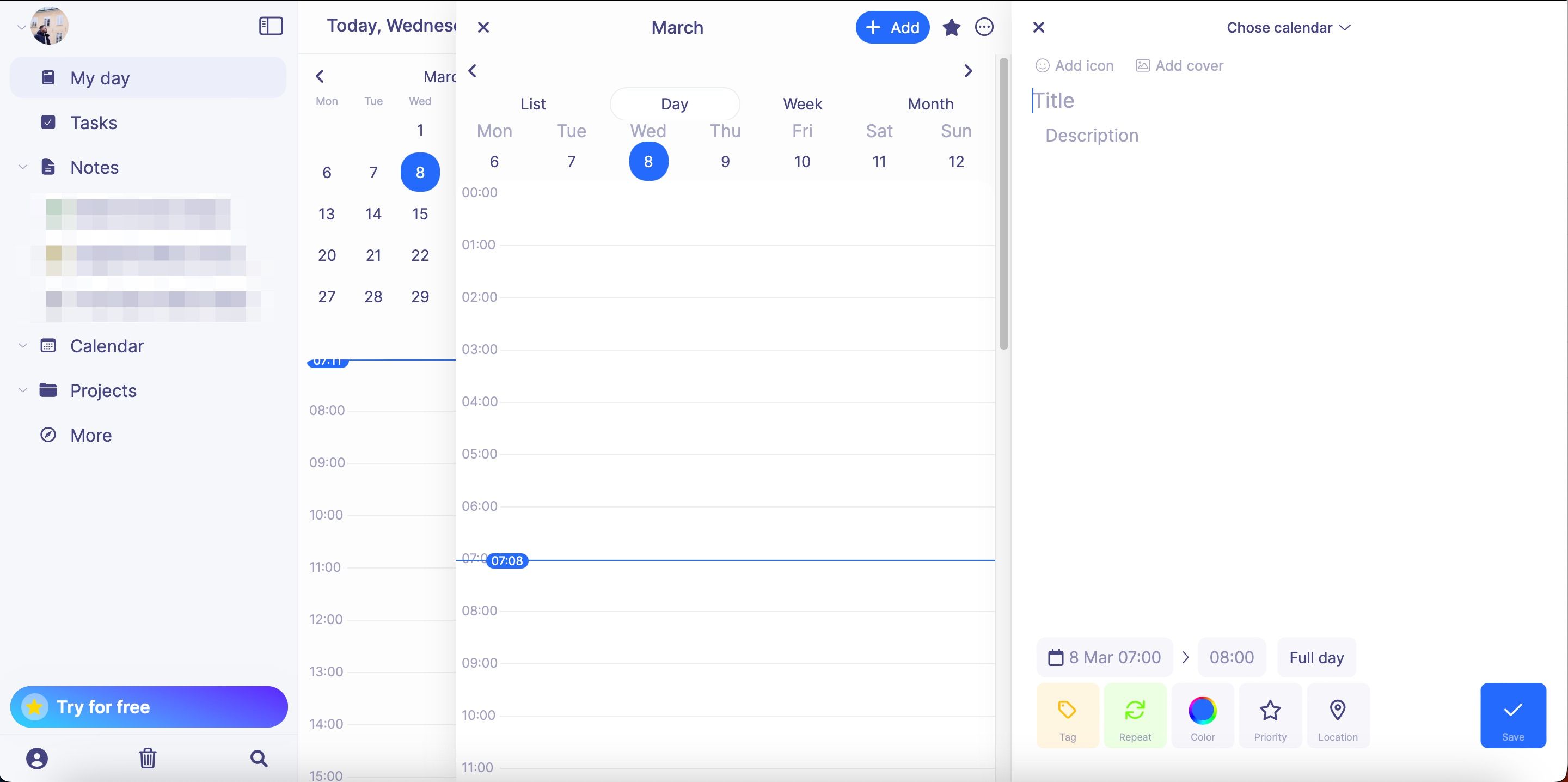
Task: Toggle the Full day option
Action: [1316, 658]
